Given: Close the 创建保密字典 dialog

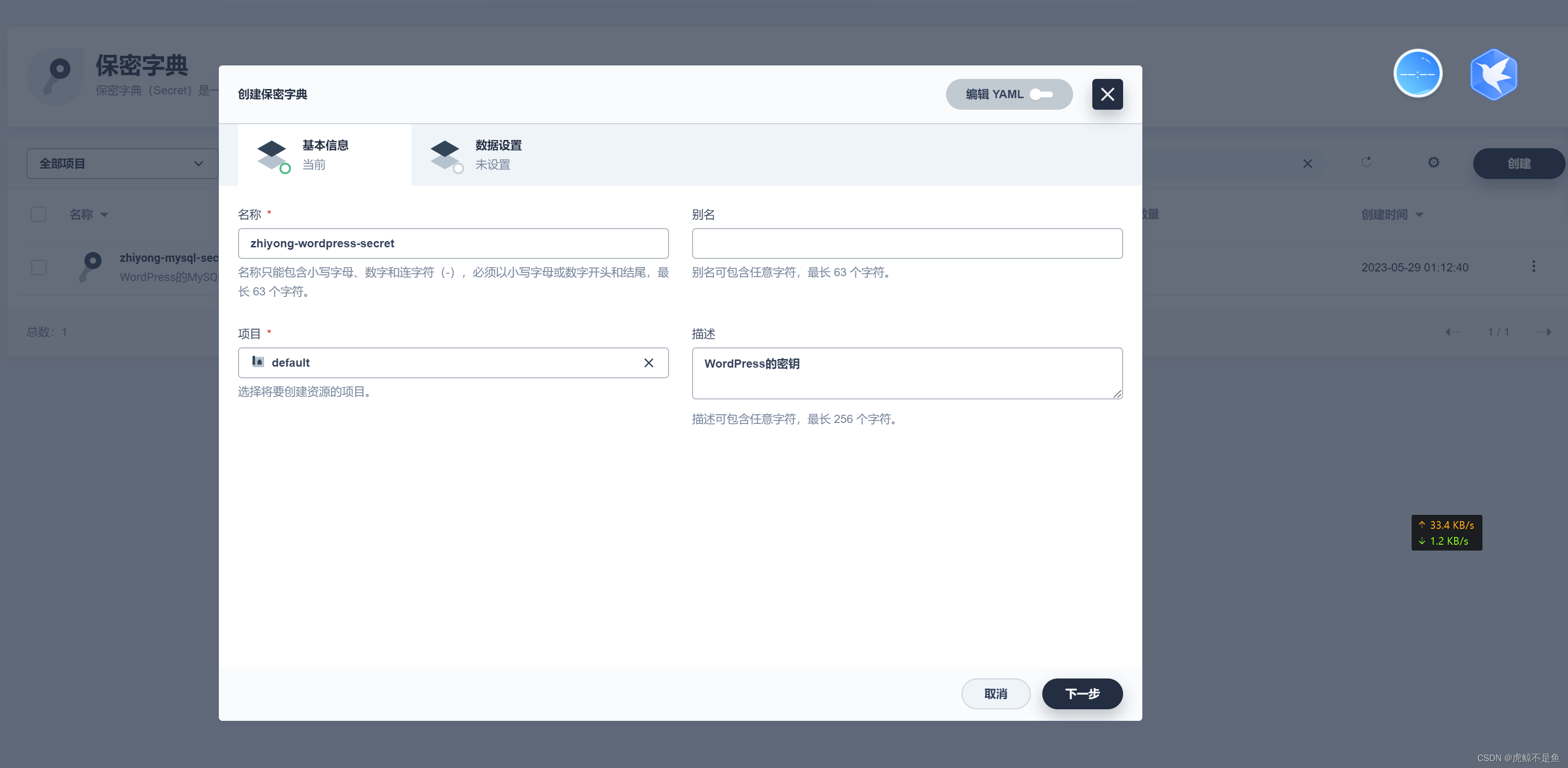Looking at the screenshot, I should pyautogui.click(x=1107, y=94).
